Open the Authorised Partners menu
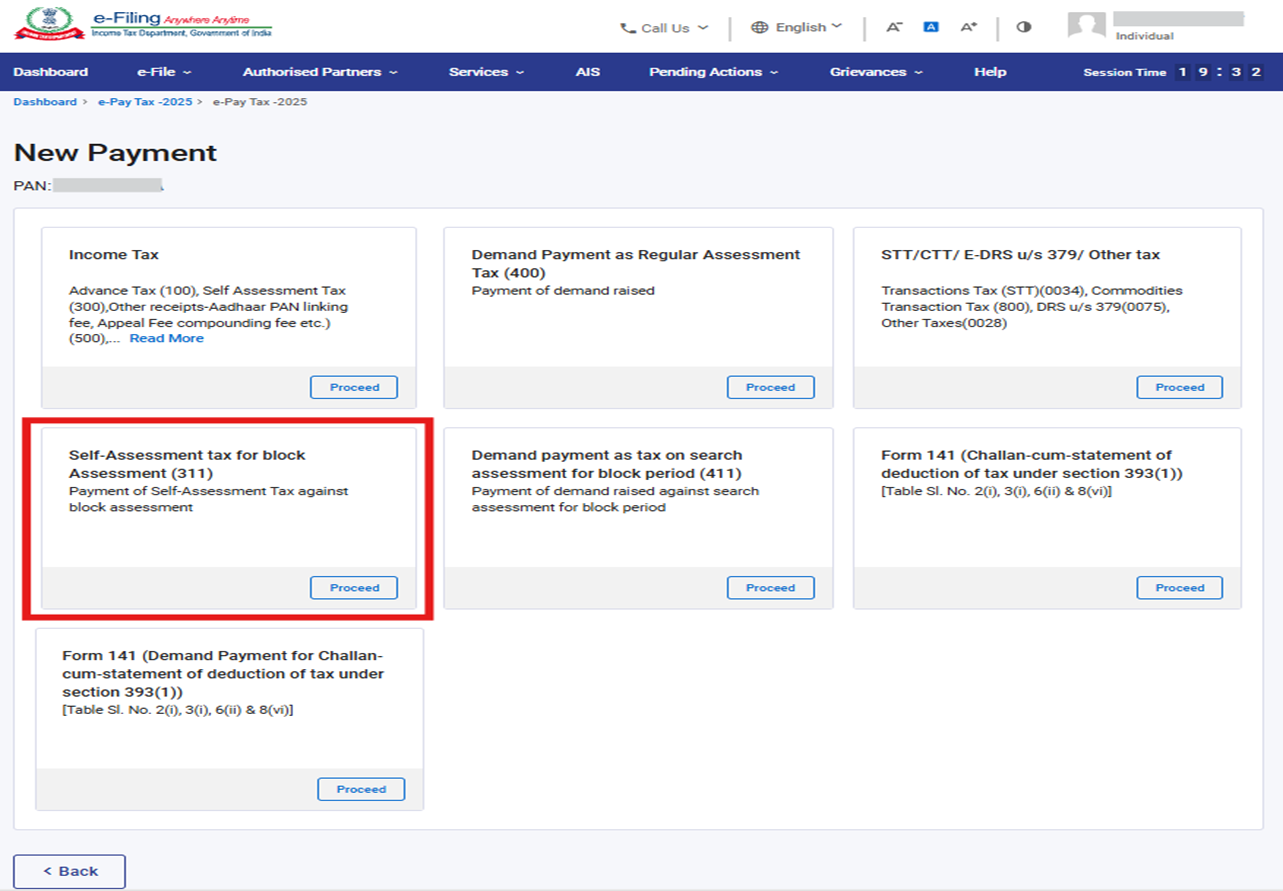This screenshot has width=1283, height=891. click(x=319, y=72)
